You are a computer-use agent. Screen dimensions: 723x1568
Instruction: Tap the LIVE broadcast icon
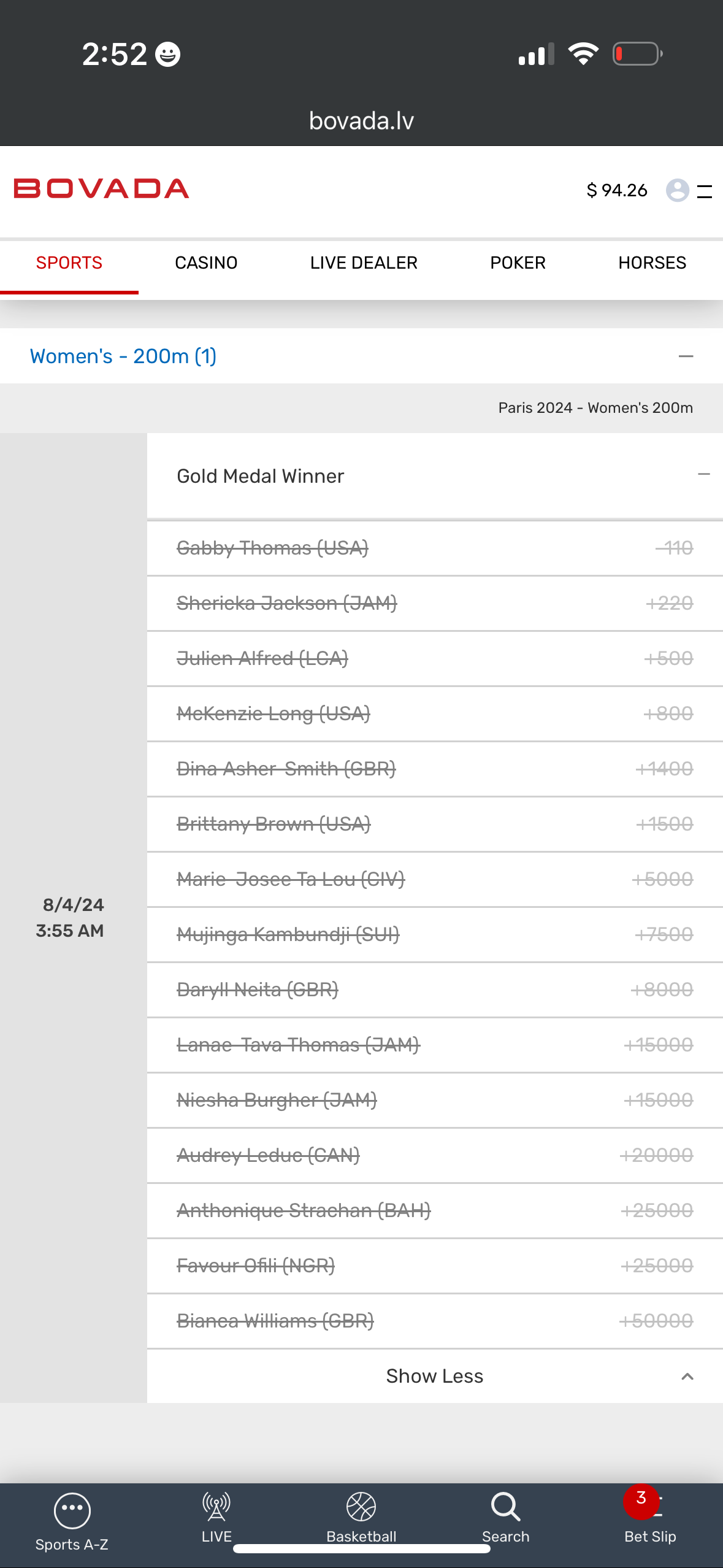216,1508
